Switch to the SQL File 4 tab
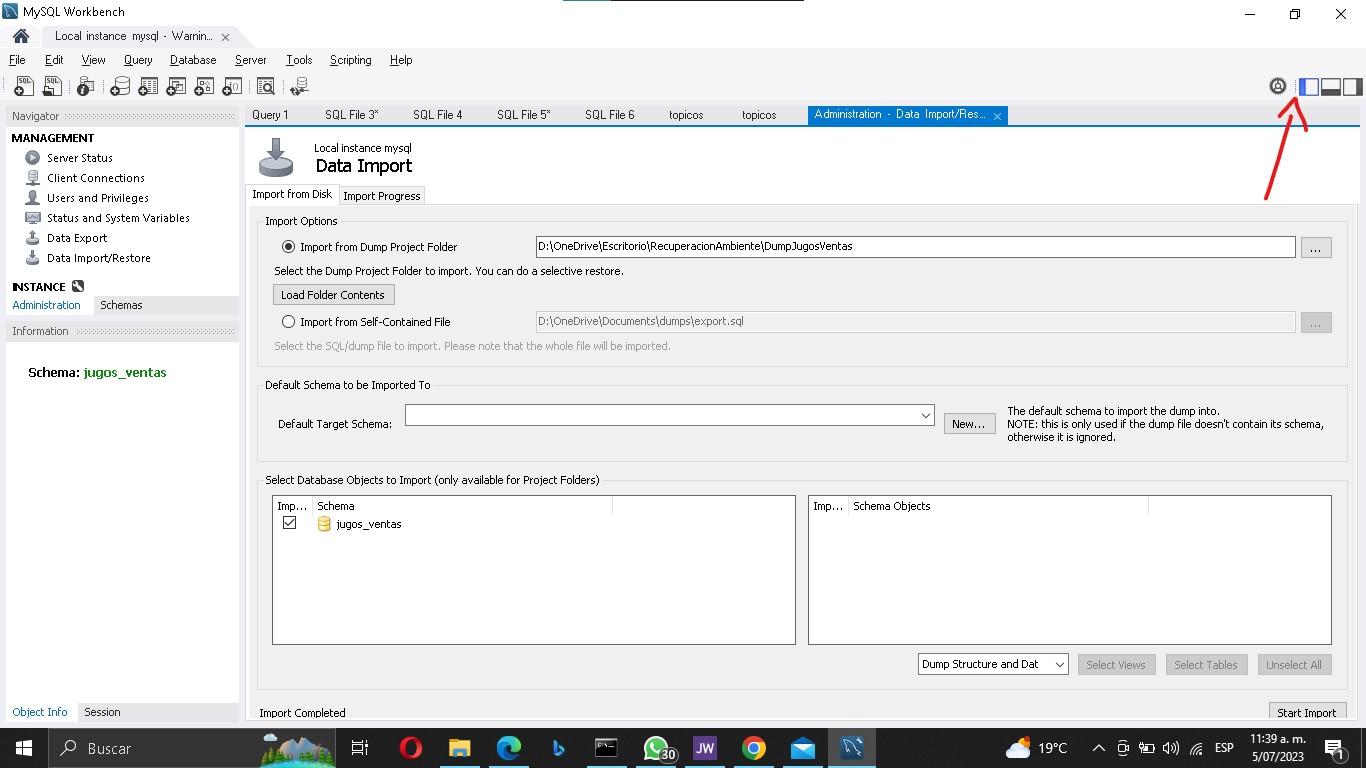 (x=437, y=115)
